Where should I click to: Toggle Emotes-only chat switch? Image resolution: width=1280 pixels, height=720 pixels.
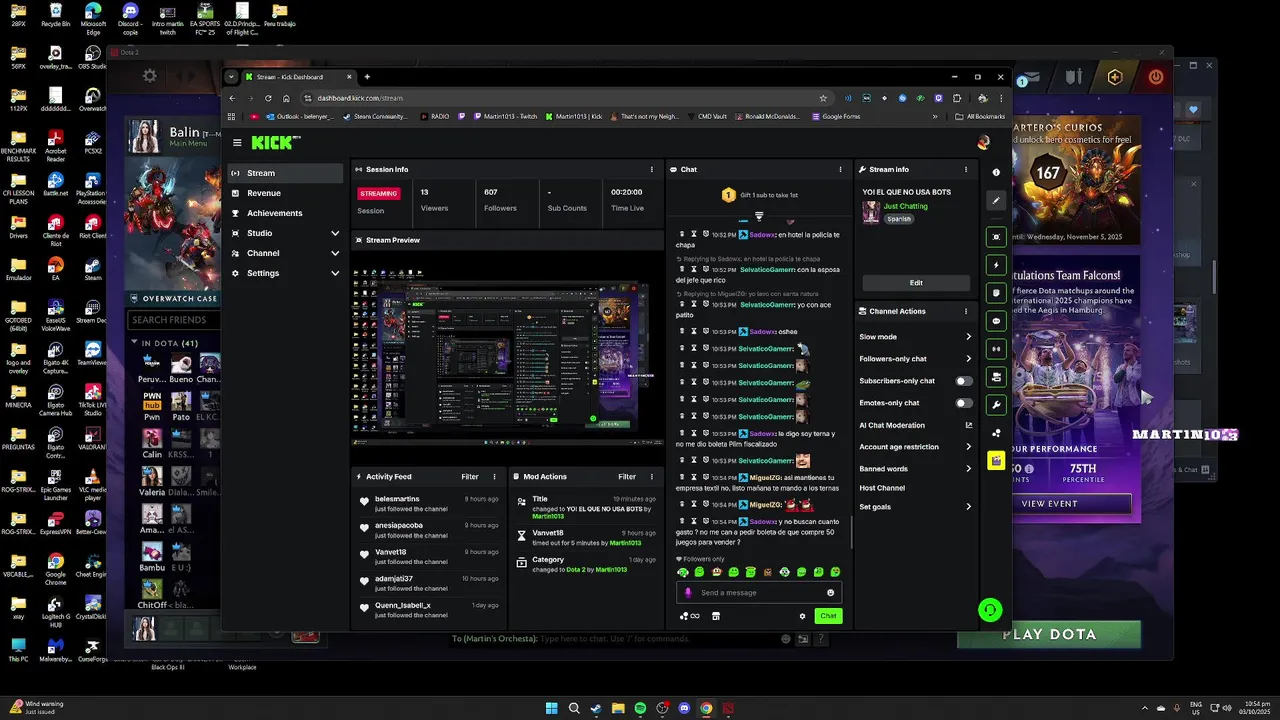point(964,403)
